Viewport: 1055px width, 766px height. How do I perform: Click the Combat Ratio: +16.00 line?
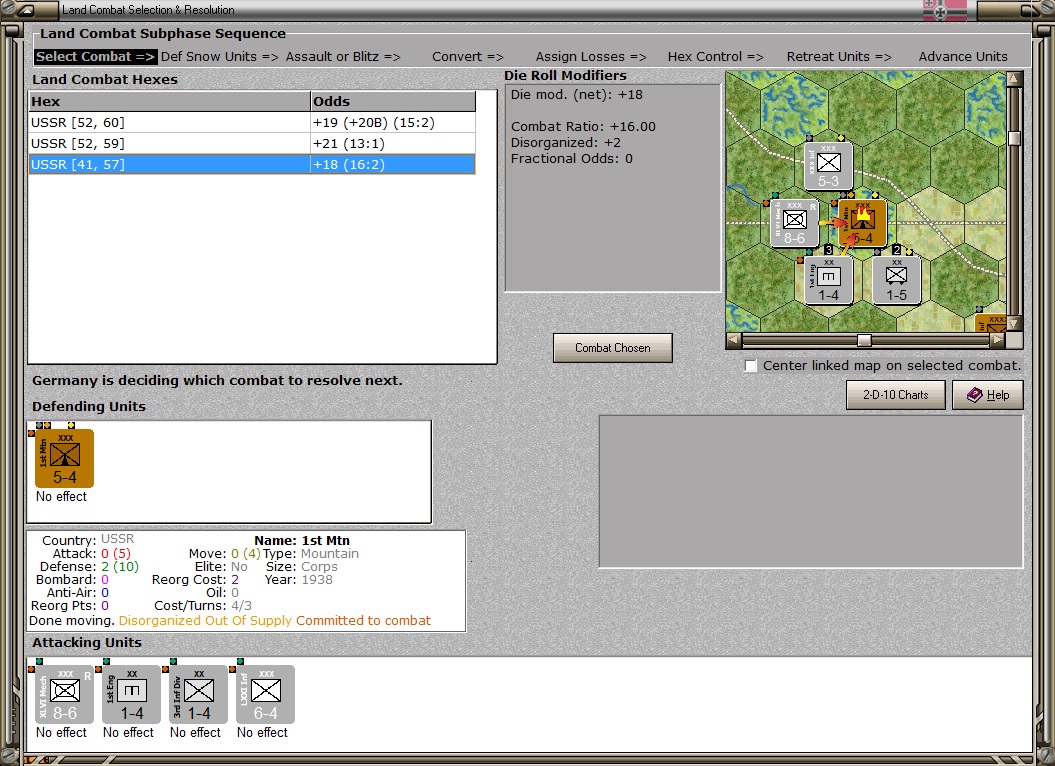click(583, 127)
